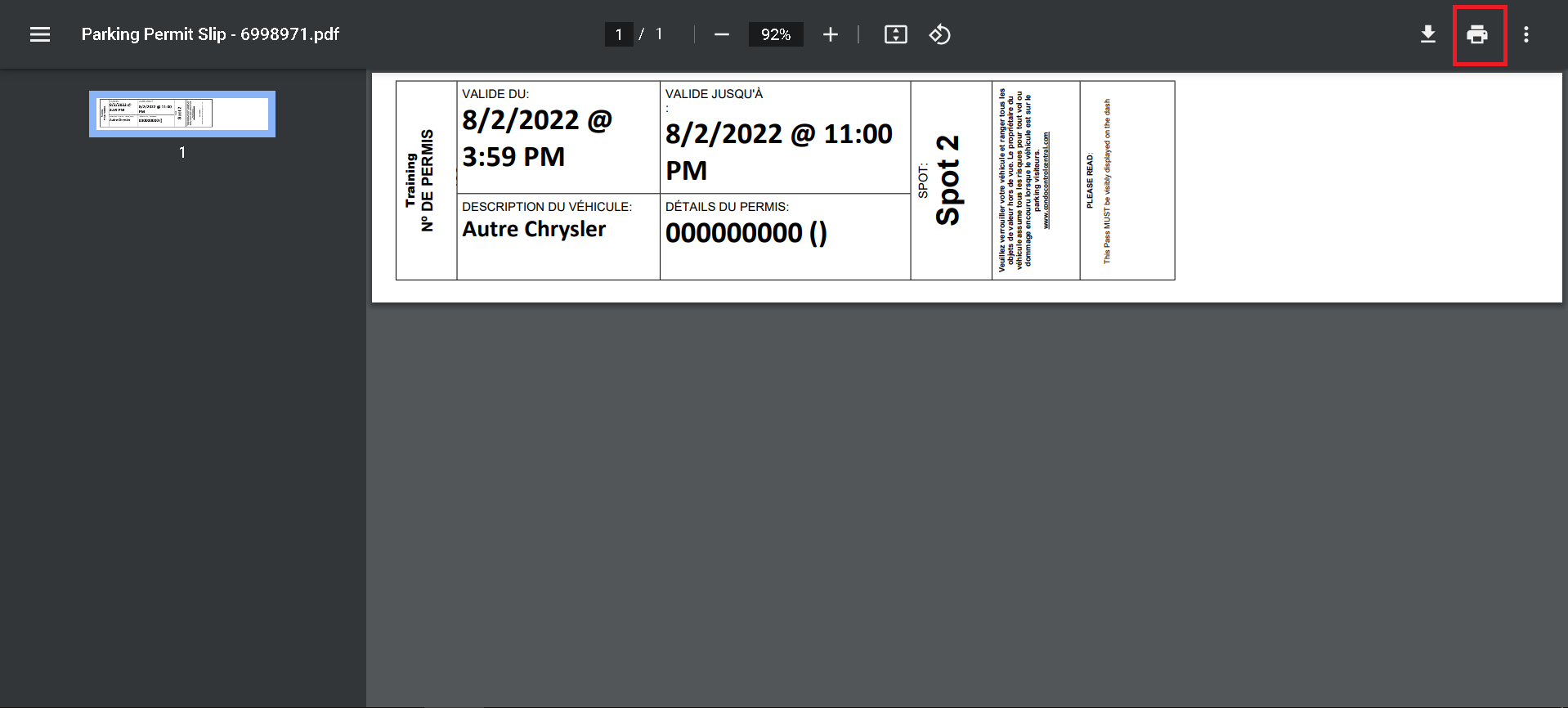This screenshot has height=708, width=1568.
Task: Click the 'DESCRIPTION DU VÉHICULE:' label
Action: [547, 207]
